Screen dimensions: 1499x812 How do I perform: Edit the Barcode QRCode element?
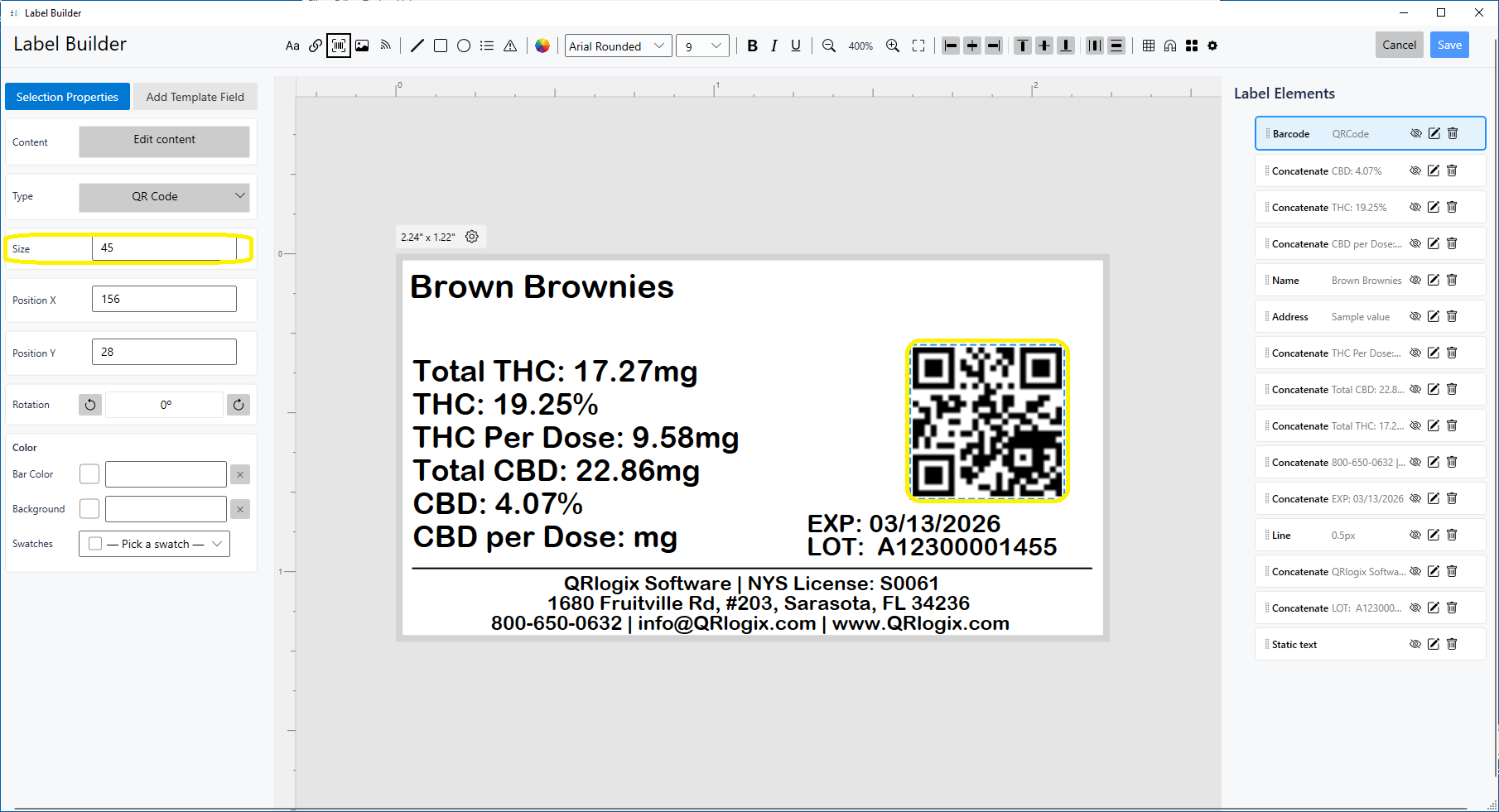point(1434,133)
